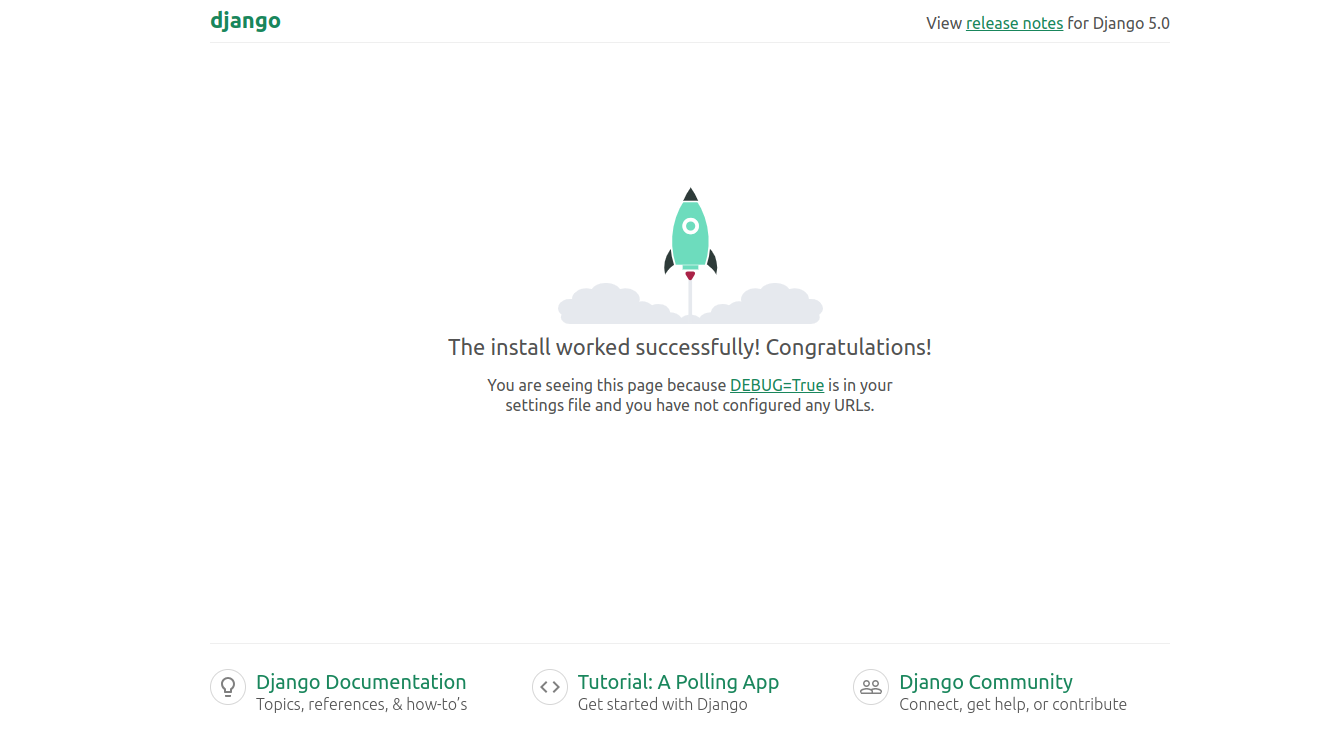Open the release notes link
Viewport: 1337px width, 739px height.
[1014, 23]
